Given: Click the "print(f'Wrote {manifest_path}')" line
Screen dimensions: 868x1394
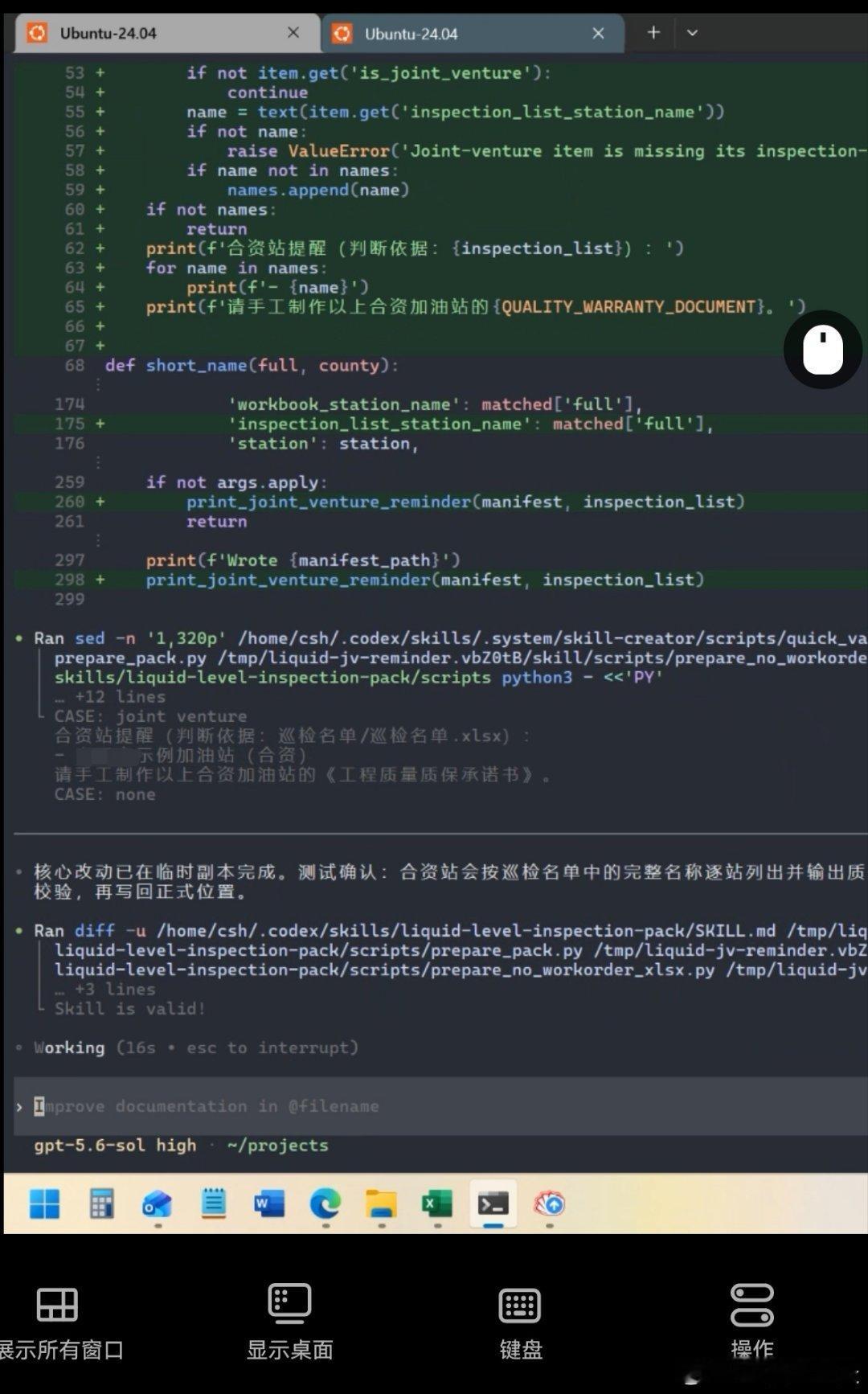Looking at the screenshot, I should (303, 560).
